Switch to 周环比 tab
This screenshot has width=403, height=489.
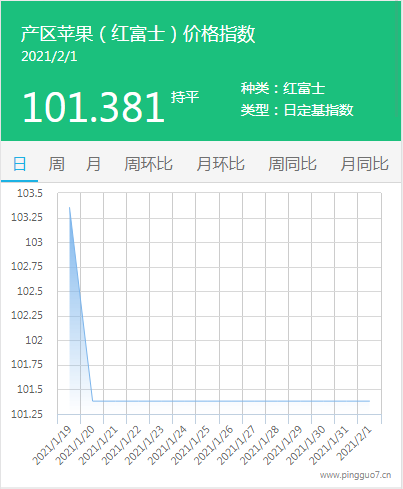[148, 164]
